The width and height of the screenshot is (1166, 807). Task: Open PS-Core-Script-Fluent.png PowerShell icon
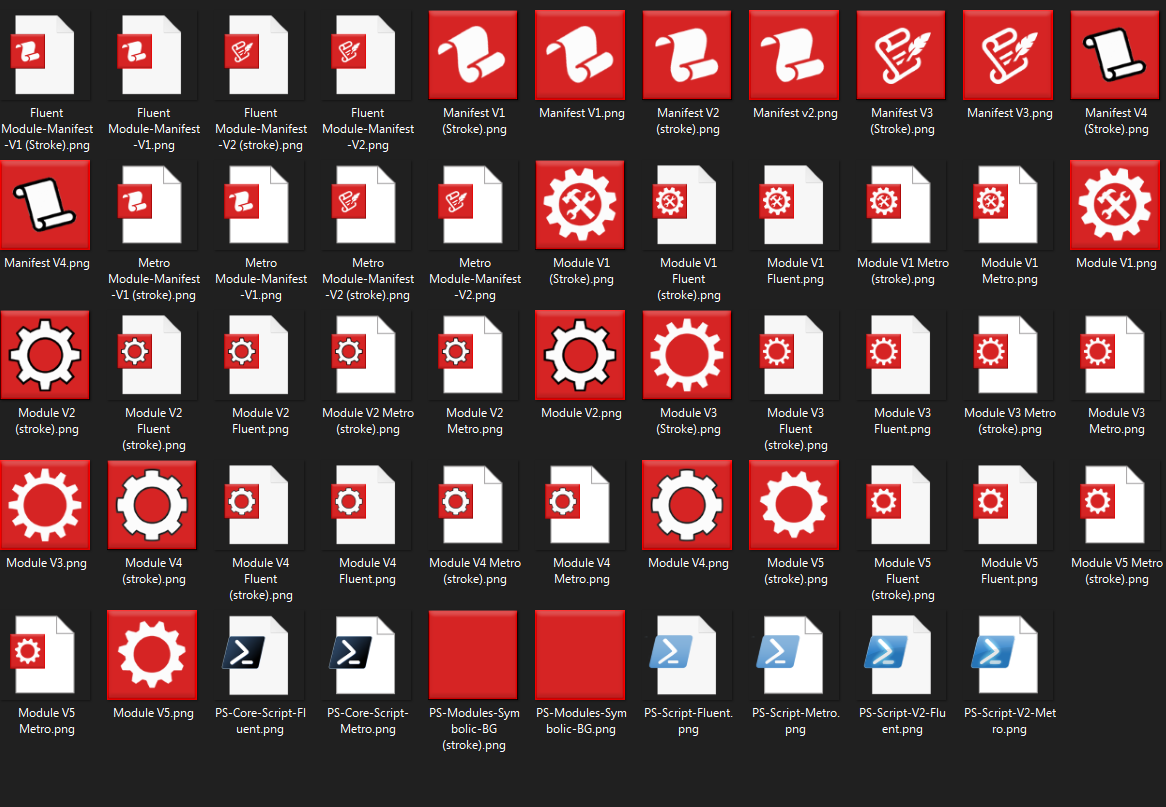(259, 654)
